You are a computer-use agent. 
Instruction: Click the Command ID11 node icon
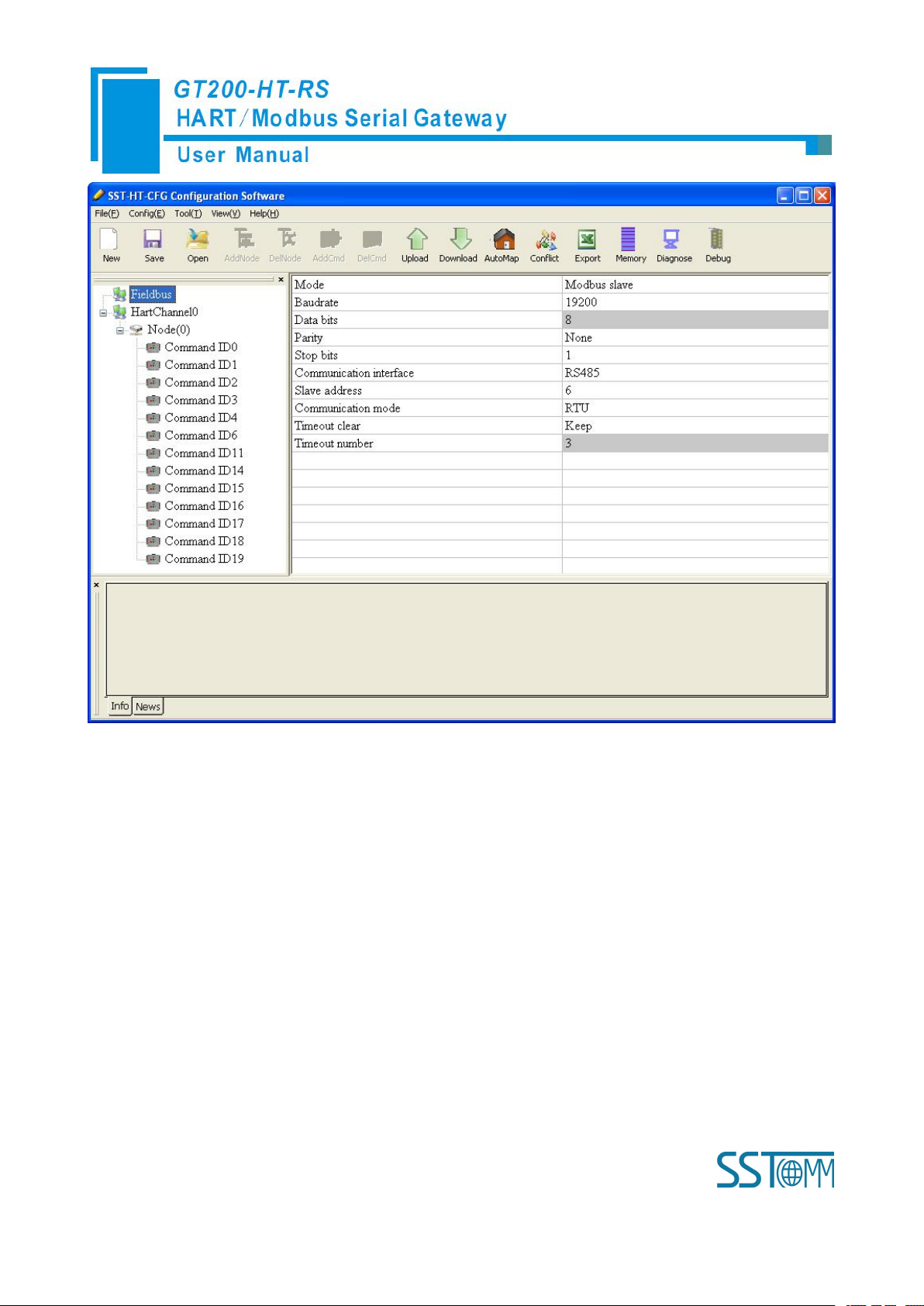coord(153,453)
